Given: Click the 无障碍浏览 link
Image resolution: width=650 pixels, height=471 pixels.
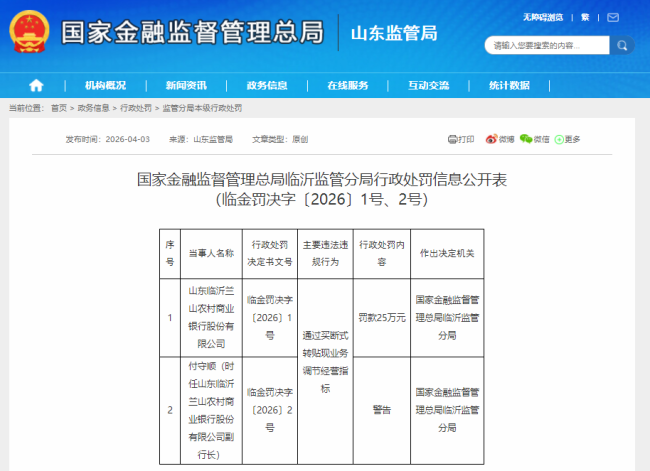Looking at the screenshot, I should point(543,17).
